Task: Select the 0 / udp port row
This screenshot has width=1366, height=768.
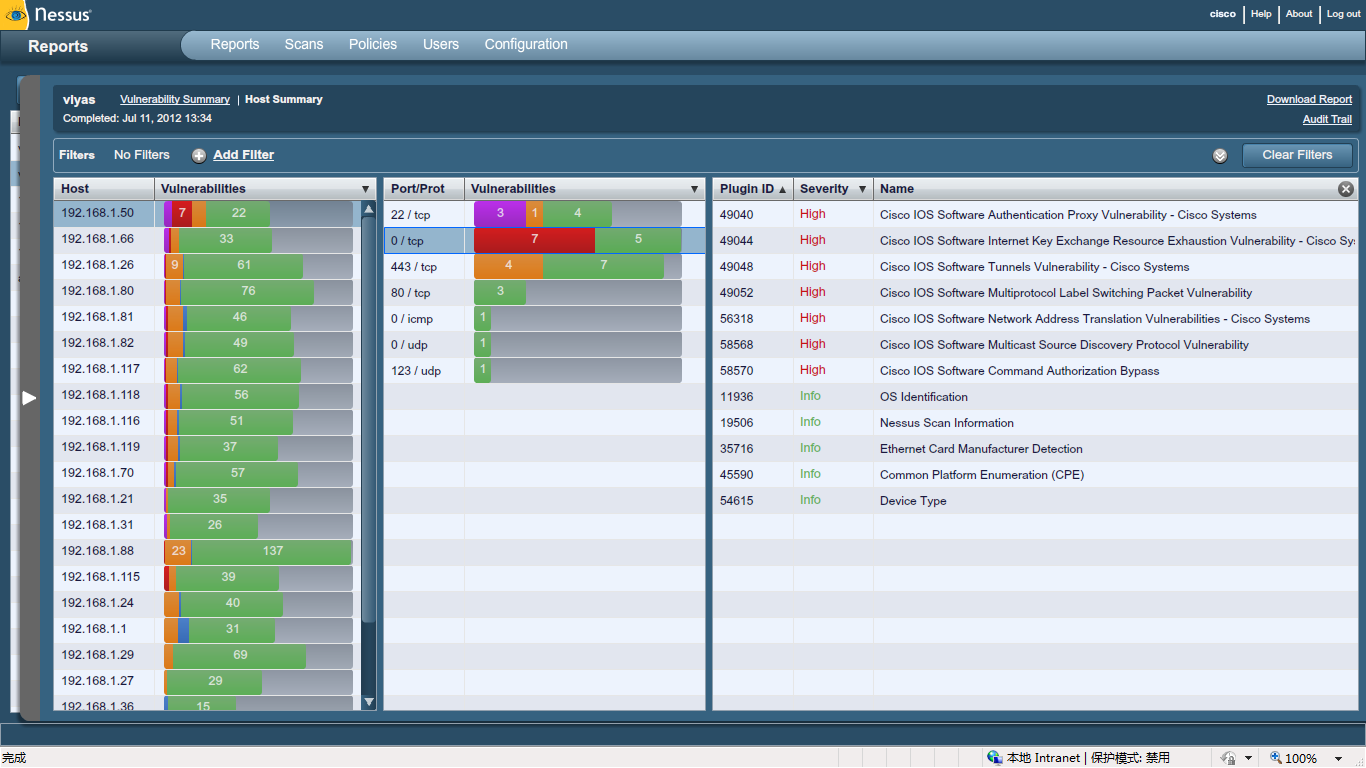Action: coord(545,345)
